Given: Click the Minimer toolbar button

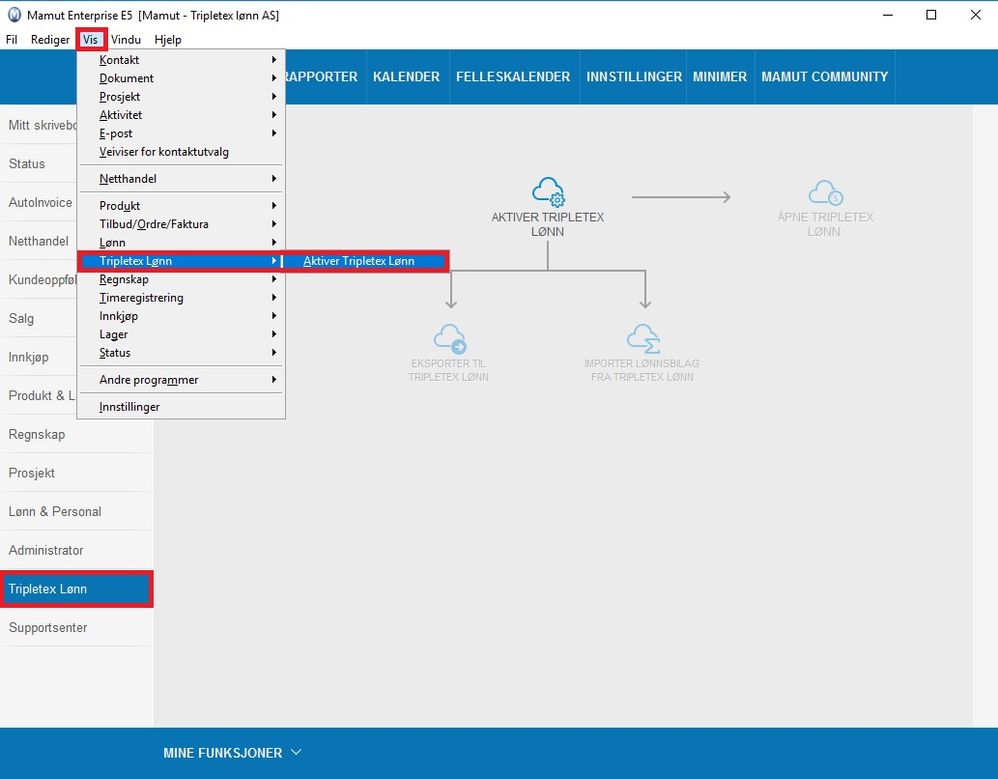Looking at the screenshot, I should pyautogui.click(x=720, y=77).
